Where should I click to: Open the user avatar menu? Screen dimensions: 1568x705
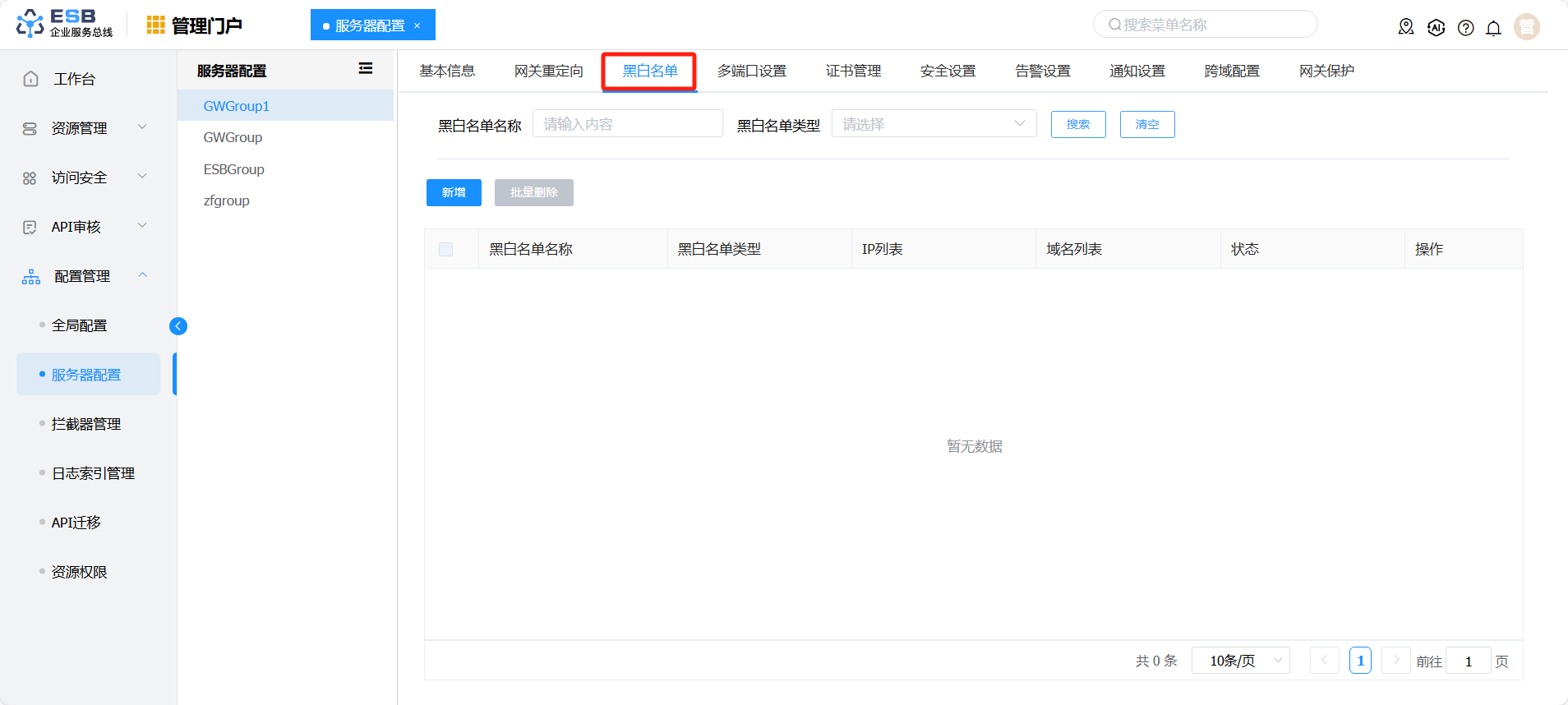1527,26
